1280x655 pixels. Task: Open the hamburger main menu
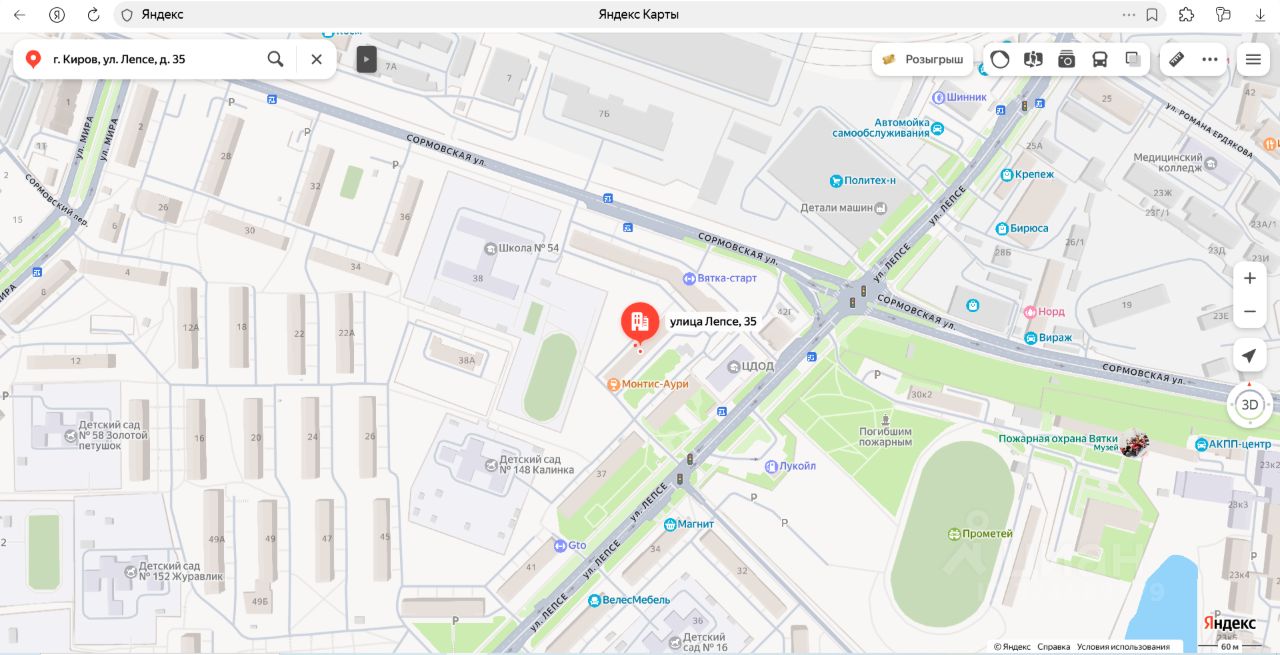click(1253, 59)
